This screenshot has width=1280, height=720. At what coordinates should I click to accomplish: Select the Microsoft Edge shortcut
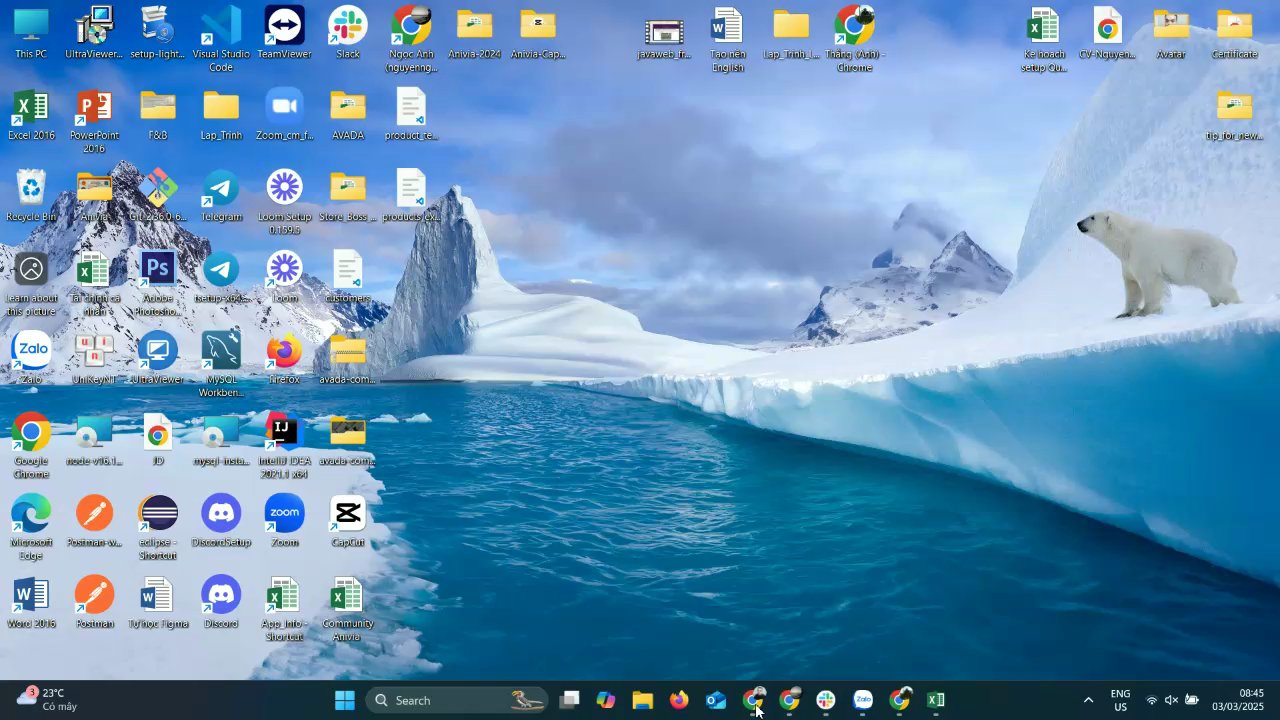click(x=31, y=525)
